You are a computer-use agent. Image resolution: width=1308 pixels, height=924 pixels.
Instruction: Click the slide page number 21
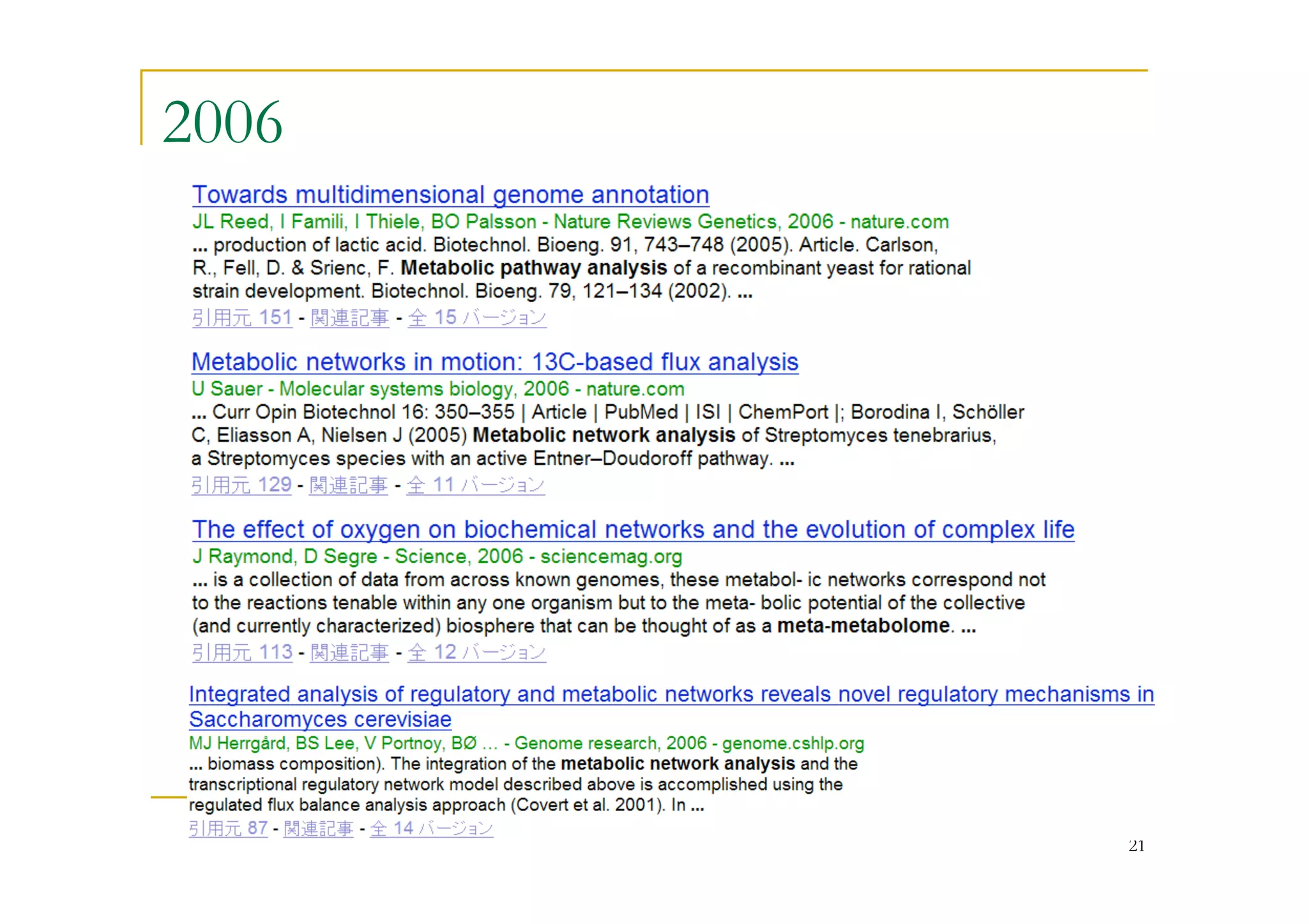click(1136, 846)
